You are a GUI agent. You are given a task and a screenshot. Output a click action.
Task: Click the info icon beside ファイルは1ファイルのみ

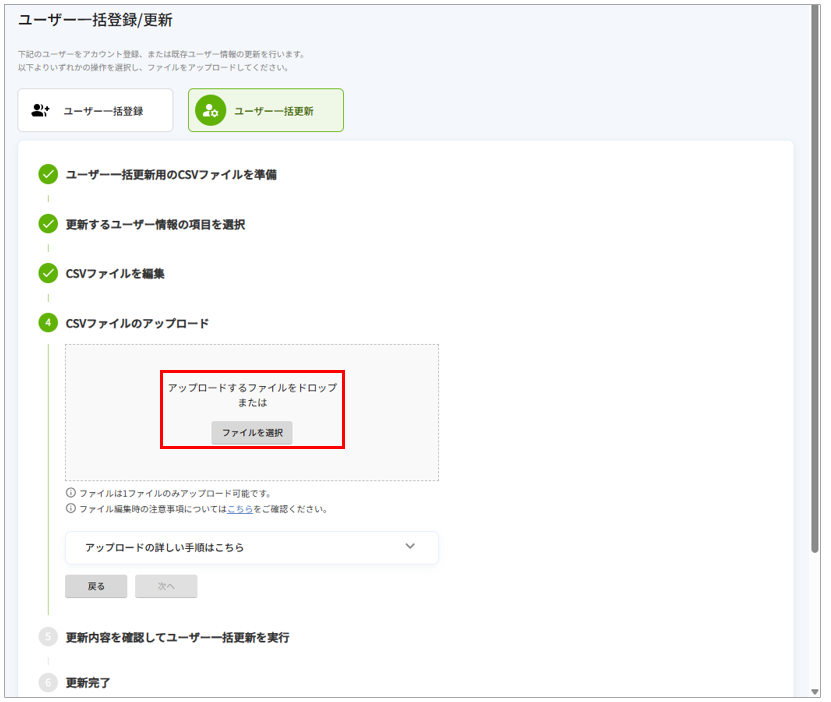click(x=70, y=493)
